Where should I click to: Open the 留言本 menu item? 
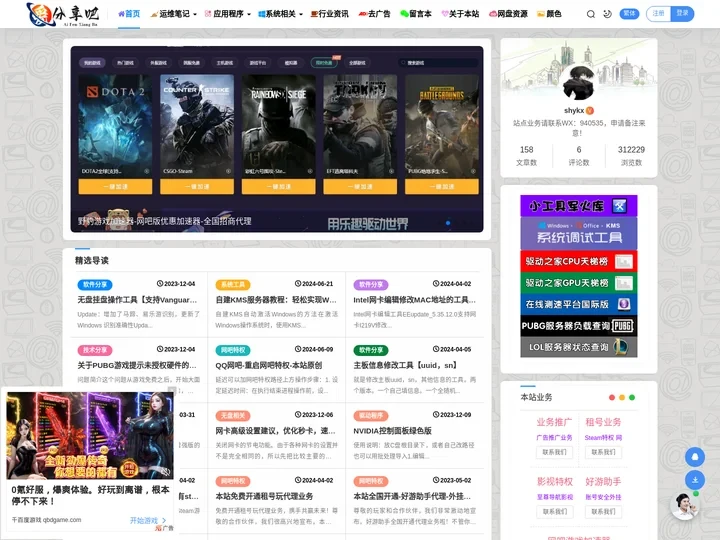pos(416,14)
